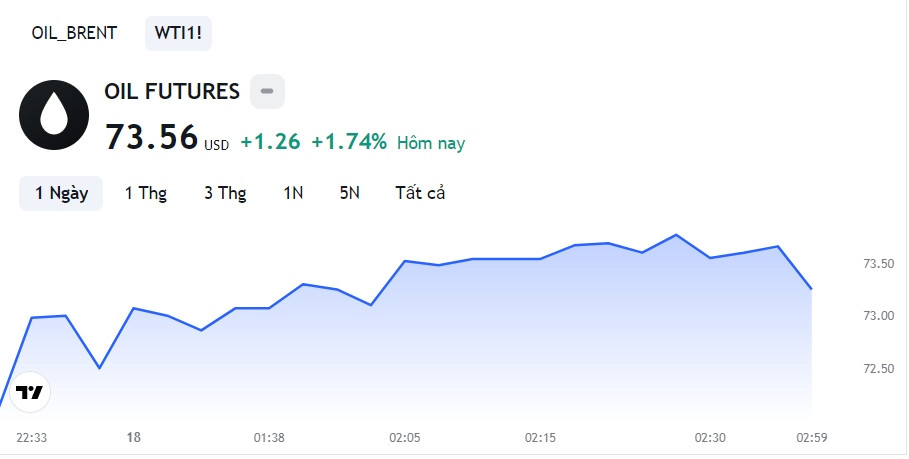Click the black oil drop logo icon

tap(54, 115)
